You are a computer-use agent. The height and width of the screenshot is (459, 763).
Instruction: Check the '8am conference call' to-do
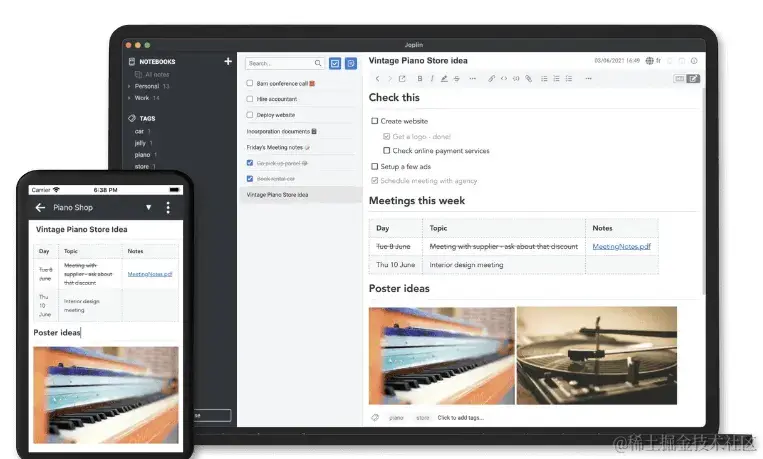[250, 83]
